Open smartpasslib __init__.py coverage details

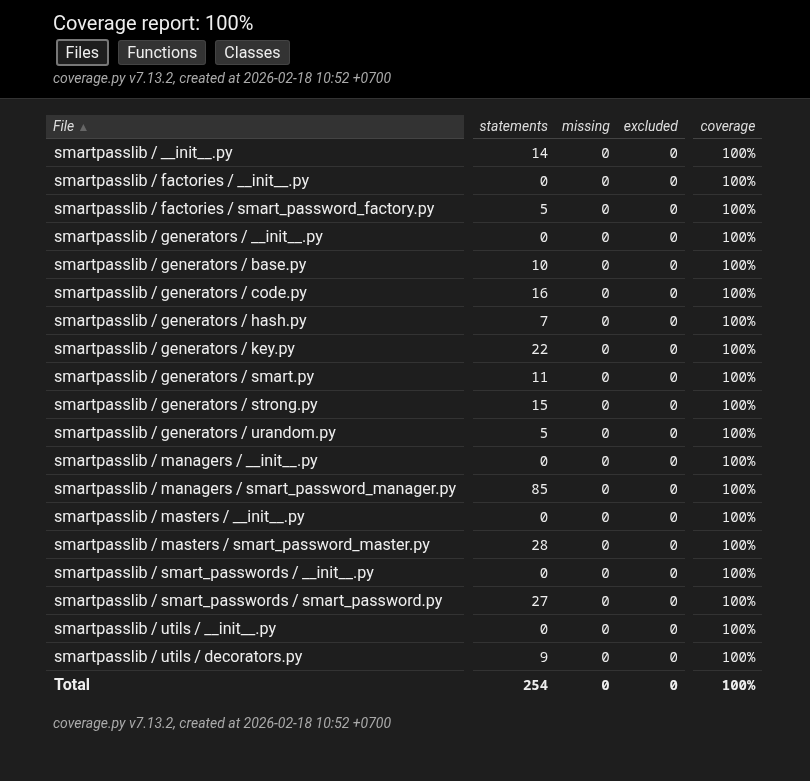click(x=143, y=152)
